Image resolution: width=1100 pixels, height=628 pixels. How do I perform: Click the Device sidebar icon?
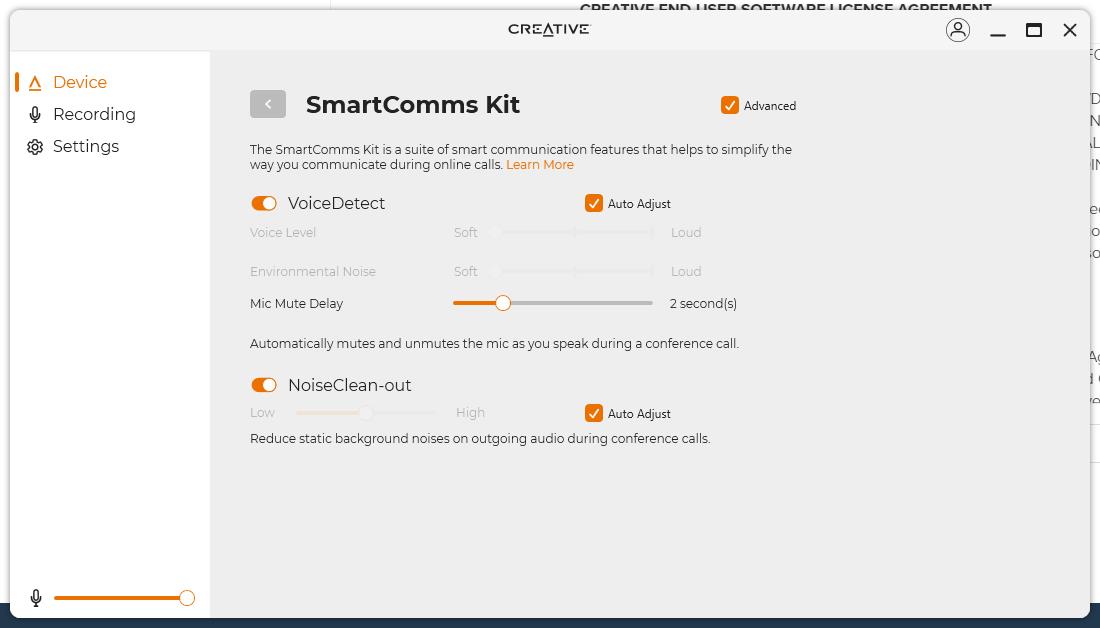click(x=35, y=83)
